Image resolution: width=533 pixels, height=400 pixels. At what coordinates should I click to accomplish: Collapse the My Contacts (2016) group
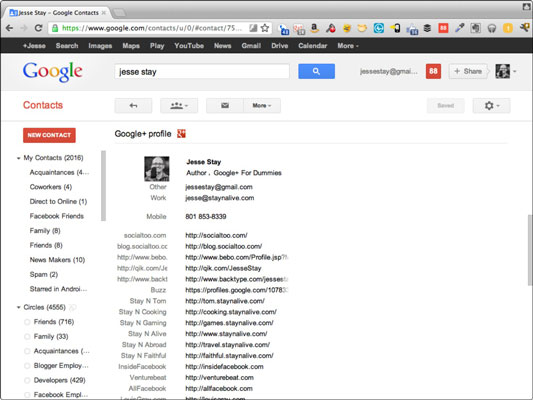pos(18,158)
